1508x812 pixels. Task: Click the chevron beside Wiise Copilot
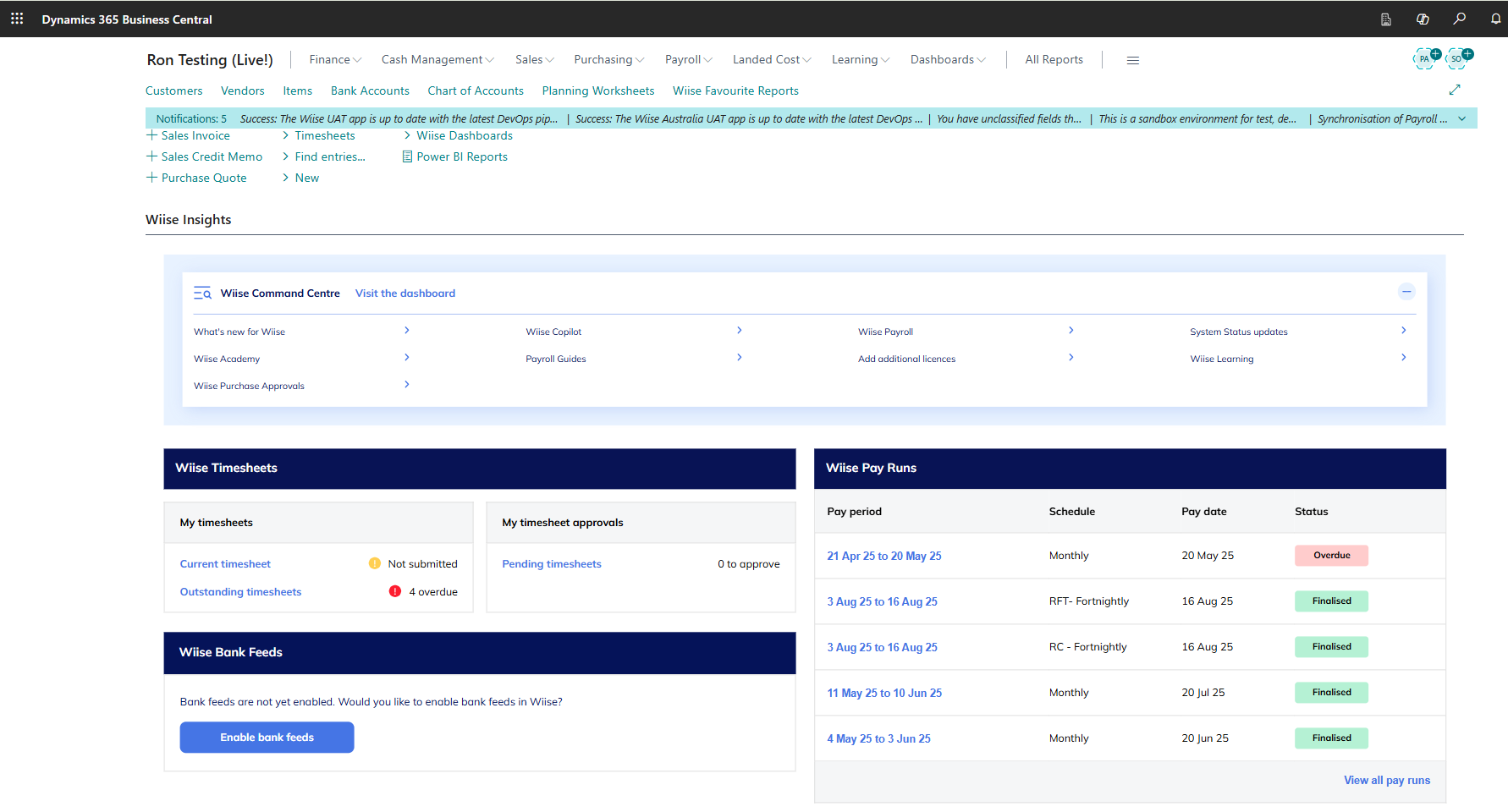pyautogui.click(x=740, y=331)
